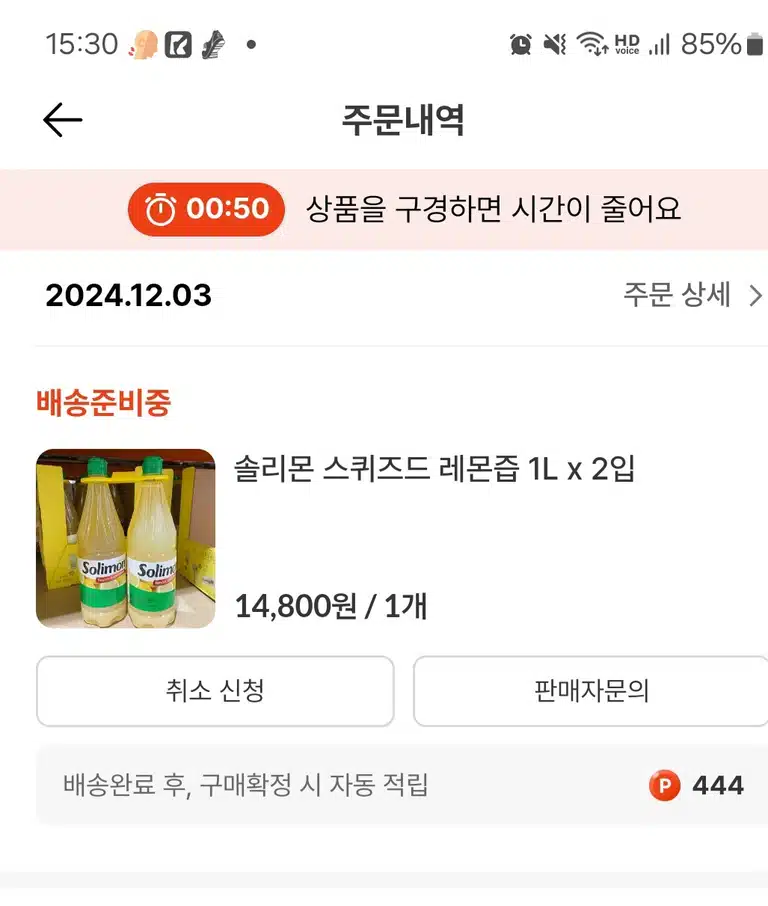Tap the Wi-Fi signal status icon

[592, 44]
